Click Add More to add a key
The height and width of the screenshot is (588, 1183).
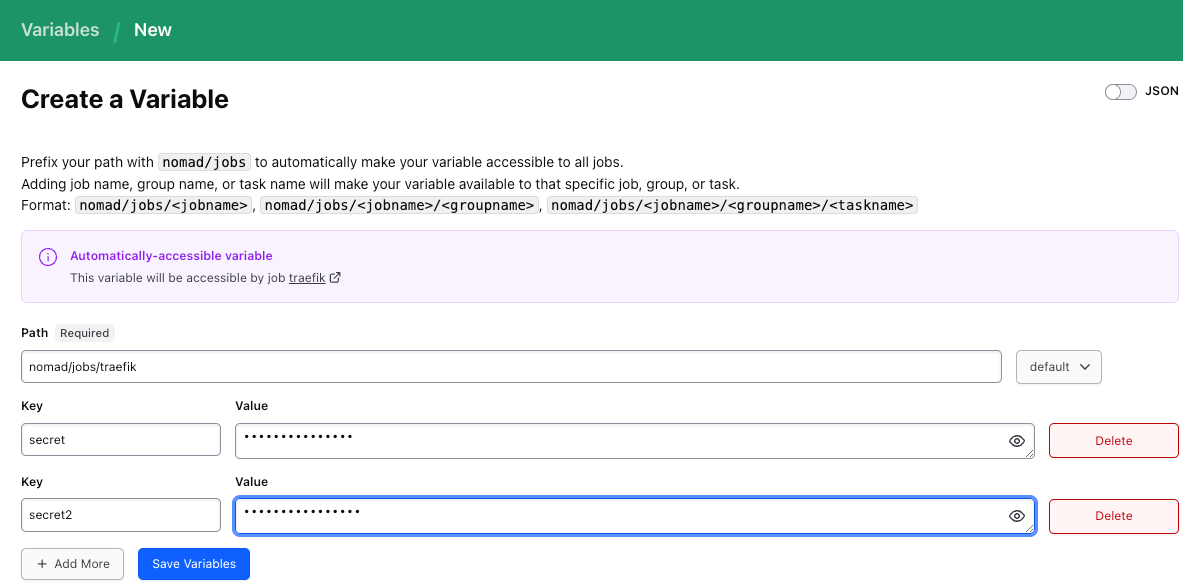[73, 564]
